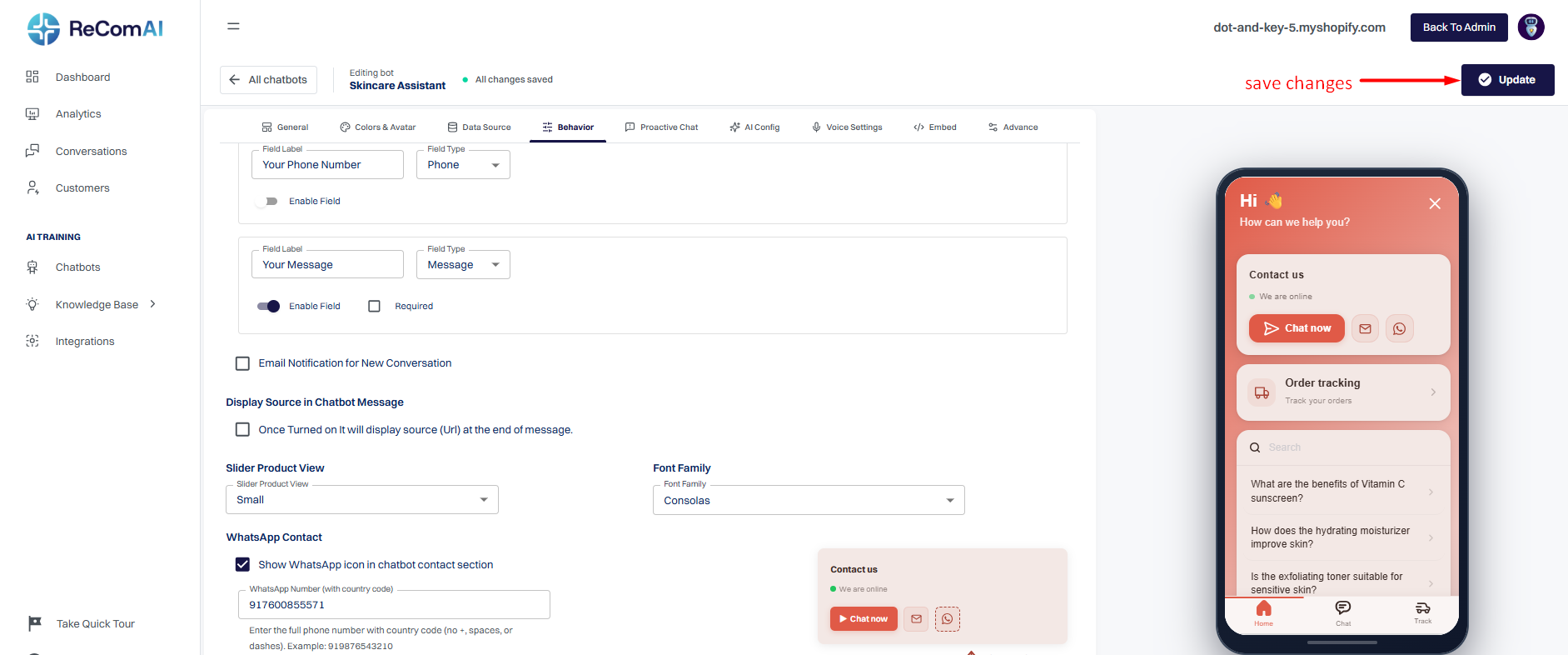
Task: Click the WhatsApp Number input field
Action: (x=395, y=605)
